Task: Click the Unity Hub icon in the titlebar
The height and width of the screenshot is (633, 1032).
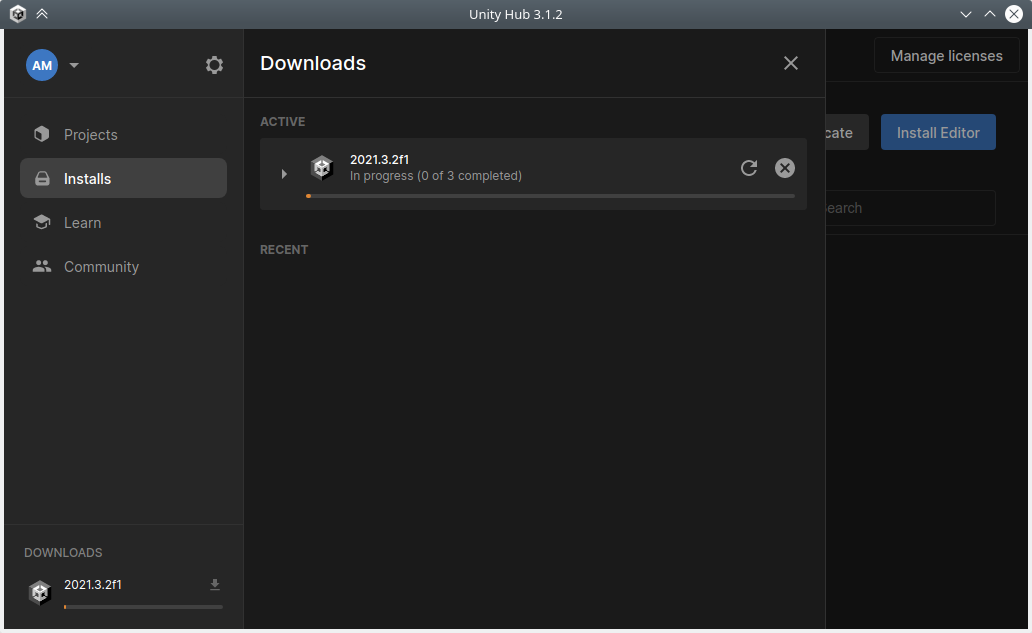Action: pyautogui.click(x=17, y=14)
